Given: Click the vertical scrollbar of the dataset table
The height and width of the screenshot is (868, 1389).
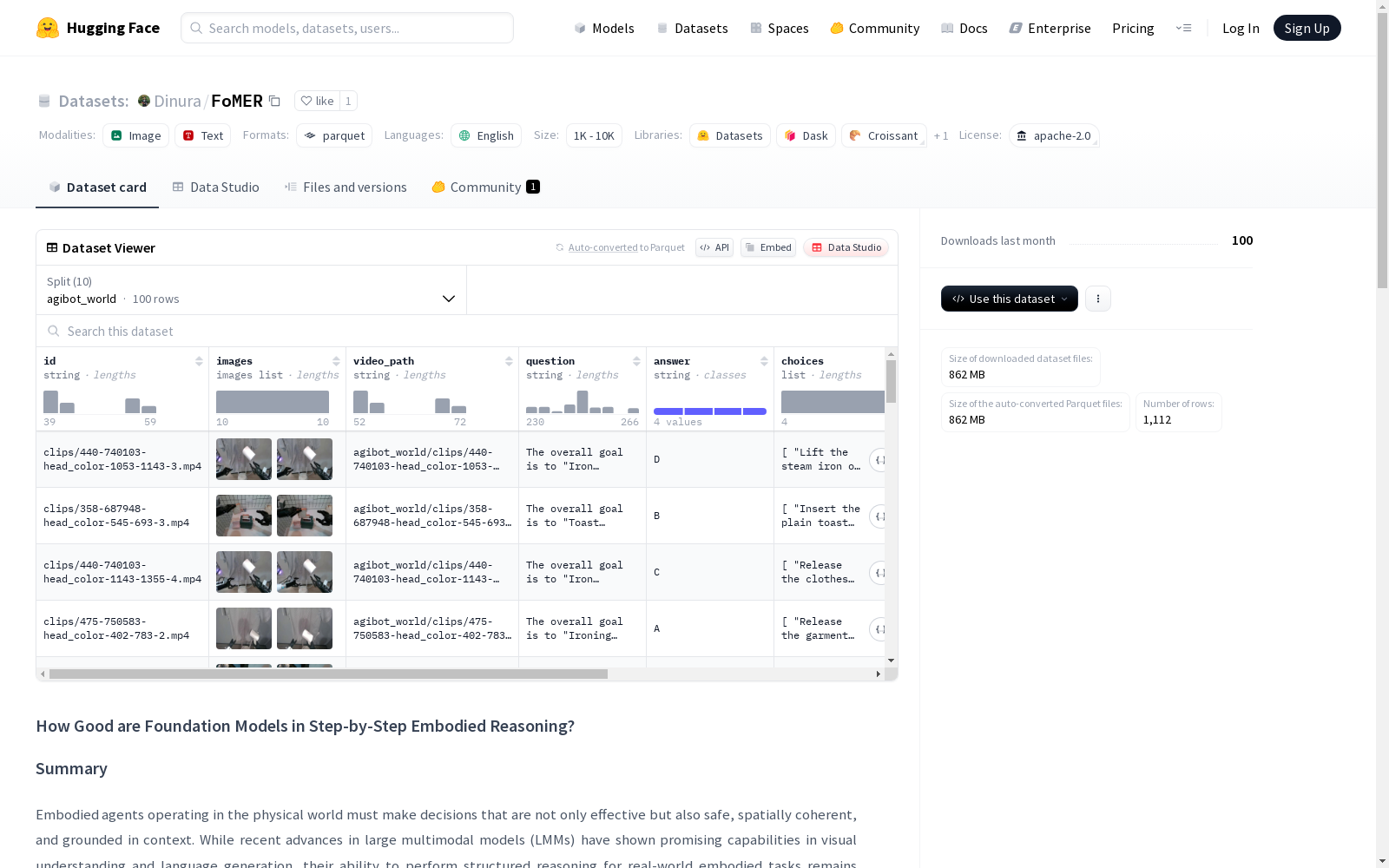Looking at the screenshot, I should [x=891, y=382].
